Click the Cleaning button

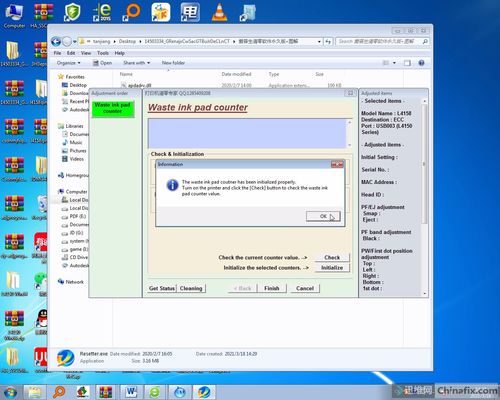191,288
